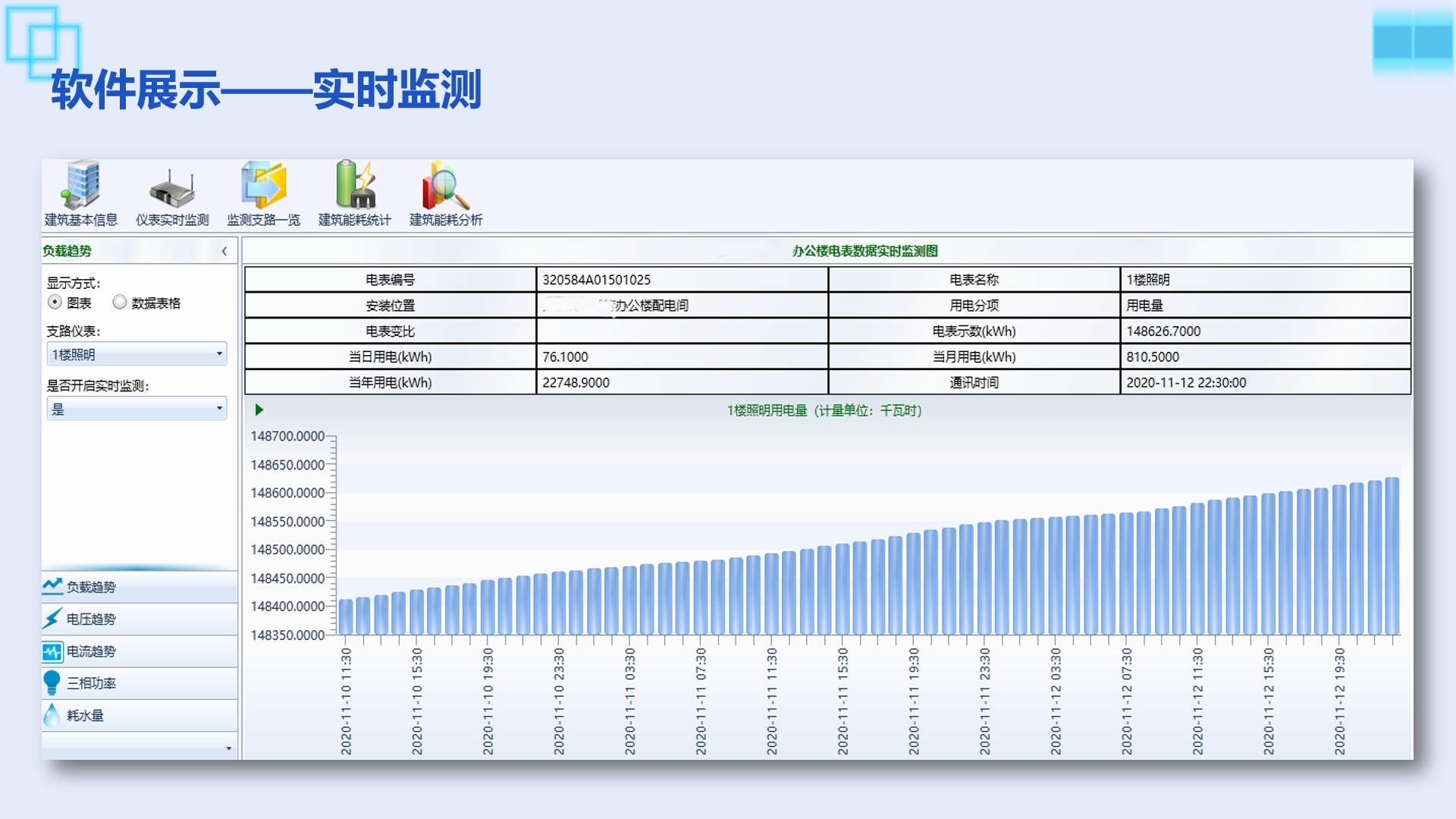Open the 是否开启实时监测 dropdown

pos(136,409)
